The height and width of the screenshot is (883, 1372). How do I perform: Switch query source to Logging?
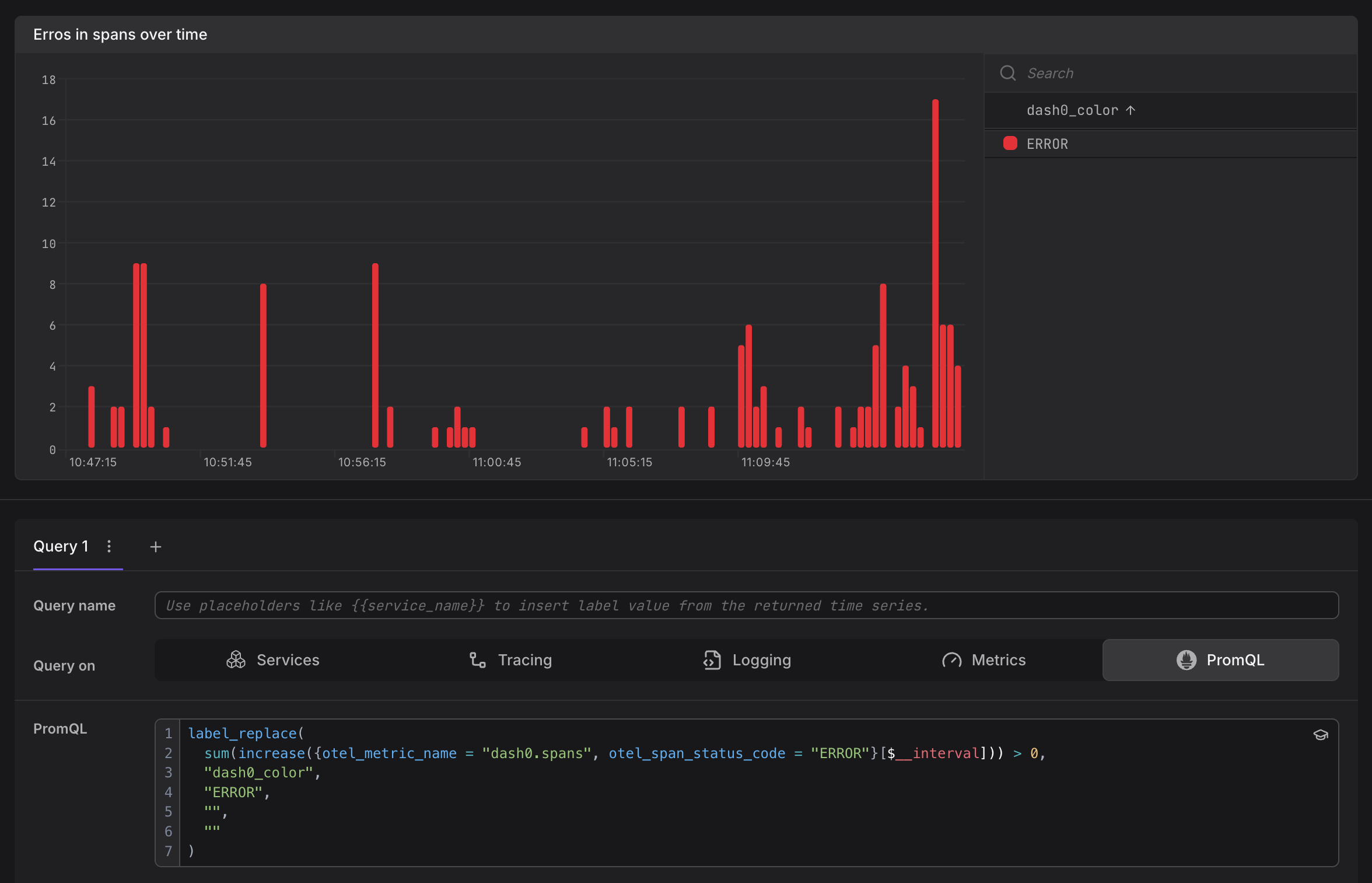point(747,659)
